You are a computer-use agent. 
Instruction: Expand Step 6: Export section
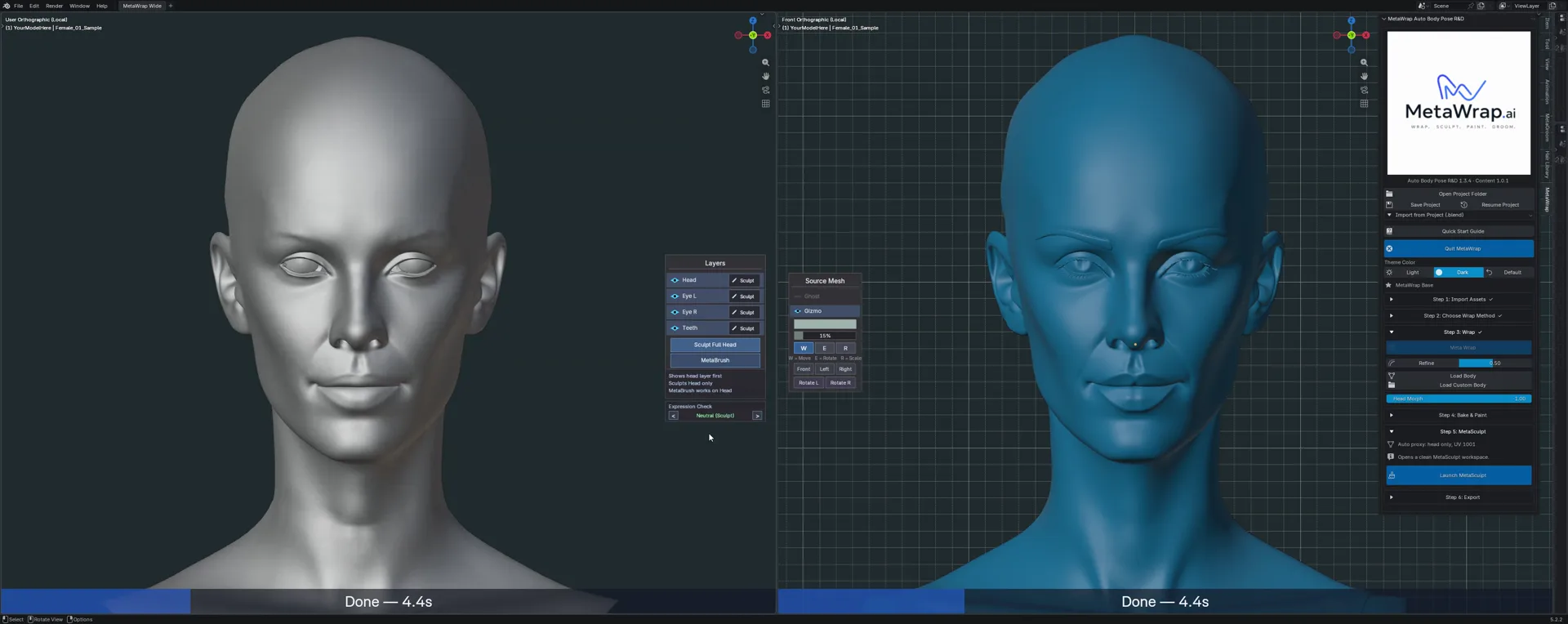coord(1392,497)
